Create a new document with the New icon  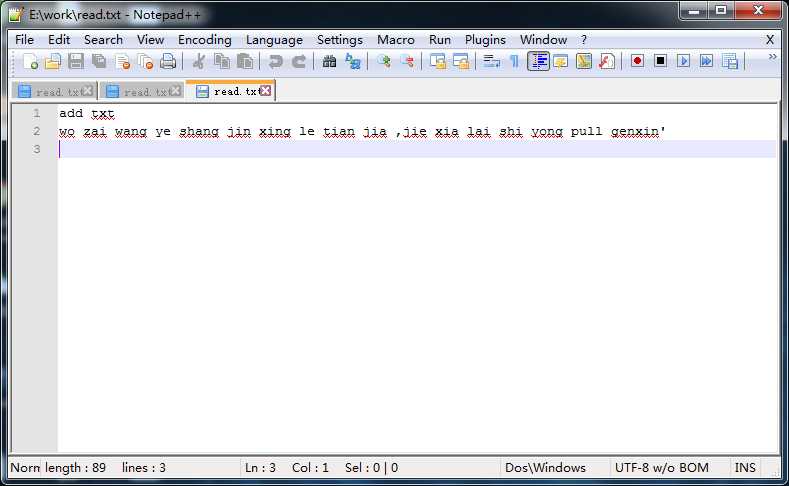(30, 61)
